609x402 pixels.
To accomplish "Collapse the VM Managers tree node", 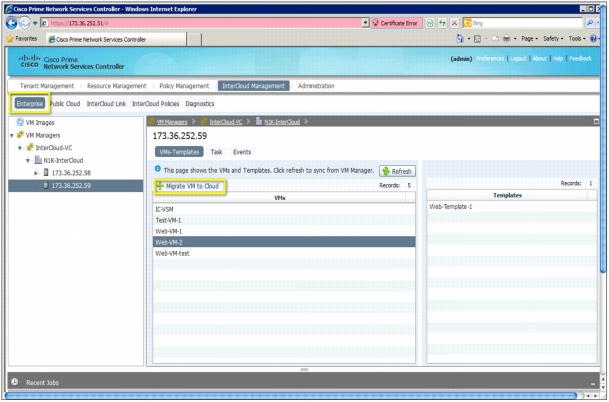I will click(12, 136).
